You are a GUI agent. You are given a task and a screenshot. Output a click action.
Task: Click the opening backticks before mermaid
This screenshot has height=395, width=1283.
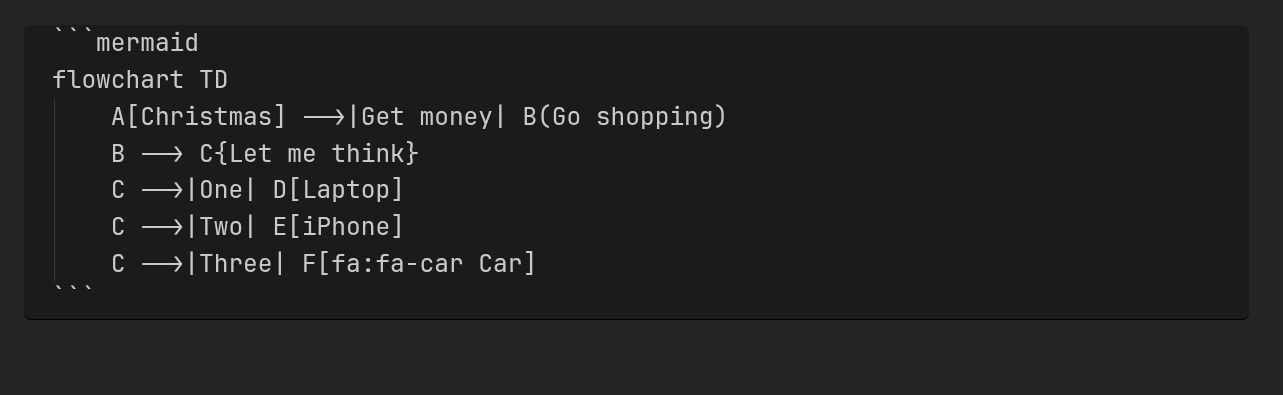coord(73,38)
